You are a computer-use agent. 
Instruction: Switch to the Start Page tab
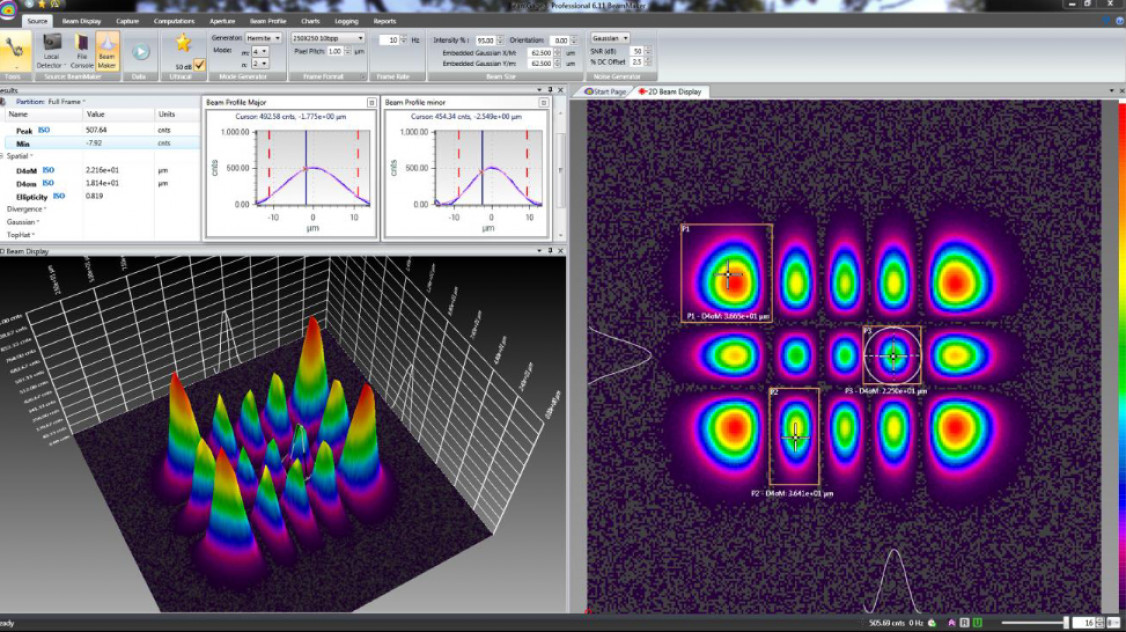coord(605,91)
